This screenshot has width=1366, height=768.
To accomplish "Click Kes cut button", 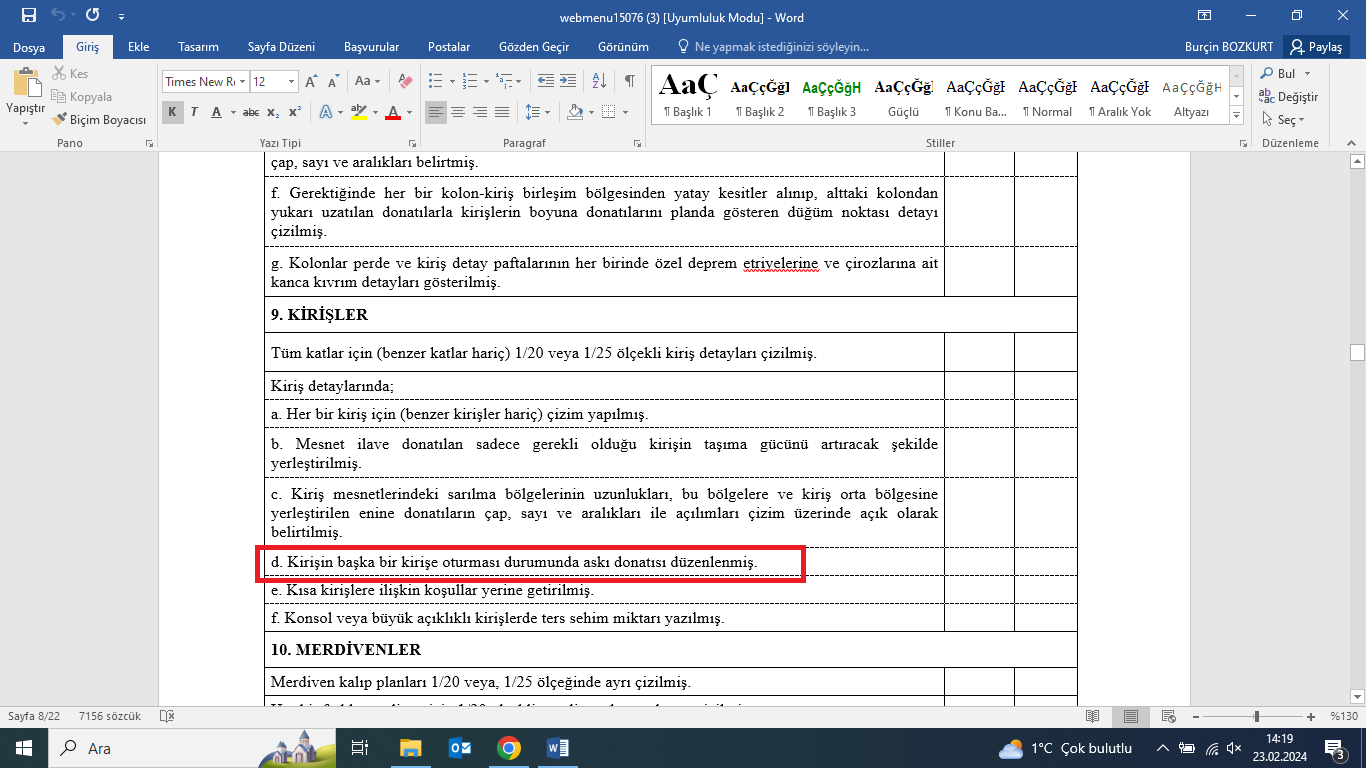I will tap(70, 74).
